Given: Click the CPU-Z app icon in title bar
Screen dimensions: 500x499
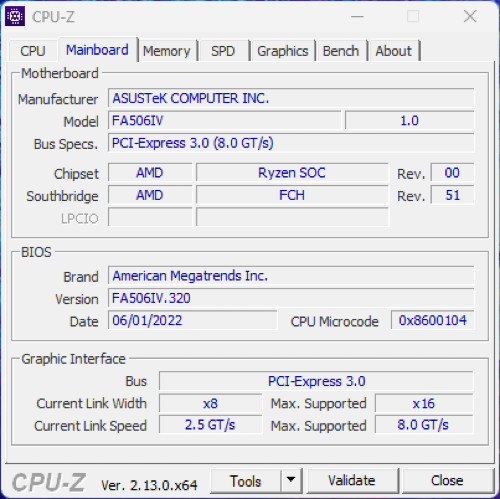Looking at the screenshot, I should (x=15, y=16).
